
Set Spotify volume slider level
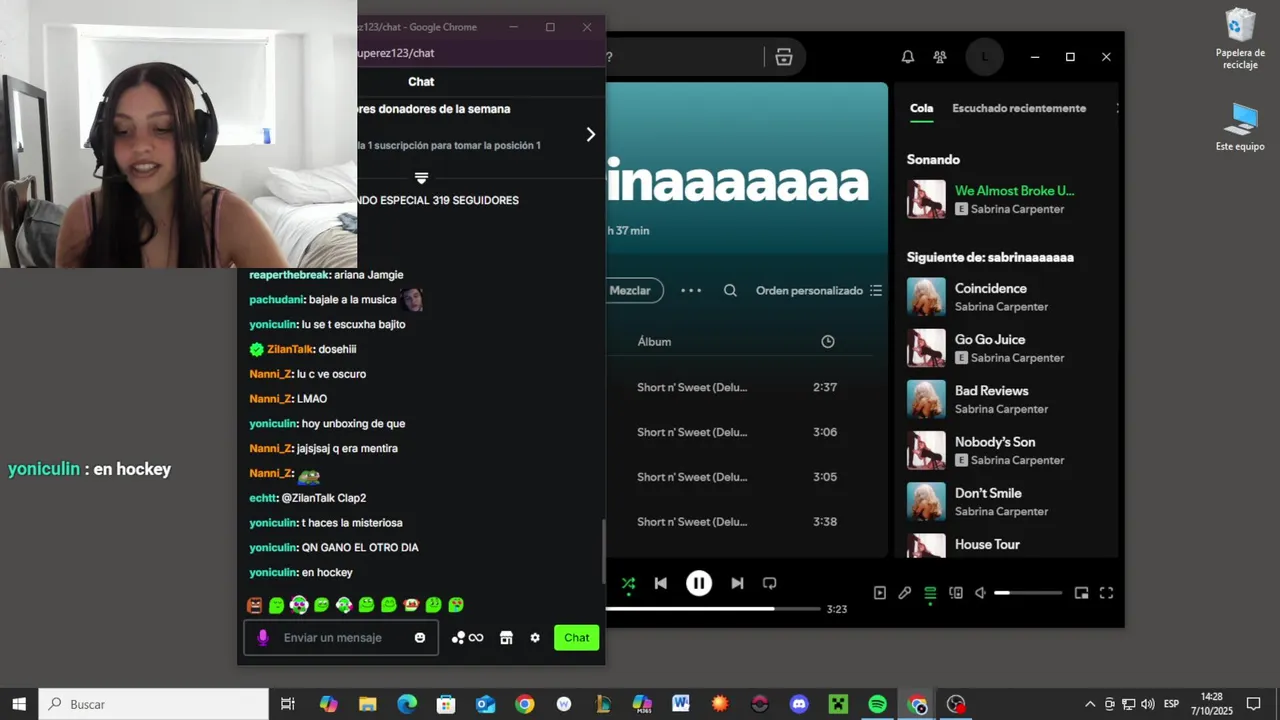pyautogui.click(x=1028, y=593)
